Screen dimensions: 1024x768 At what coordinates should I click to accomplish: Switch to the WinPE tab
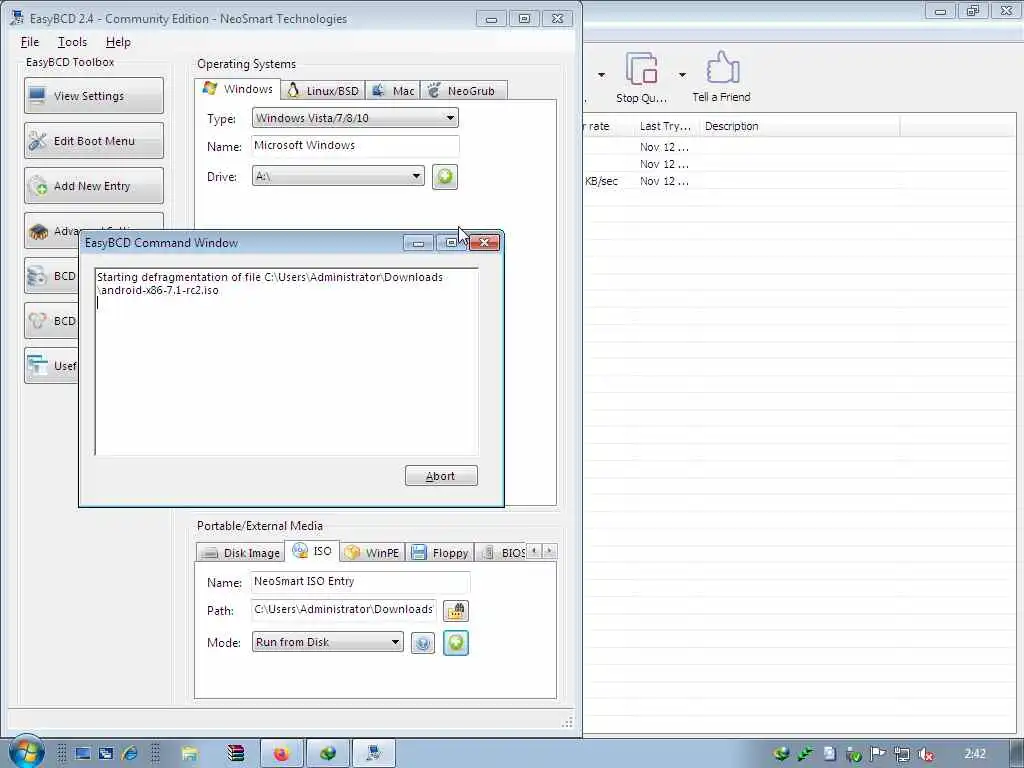point(372,552)
